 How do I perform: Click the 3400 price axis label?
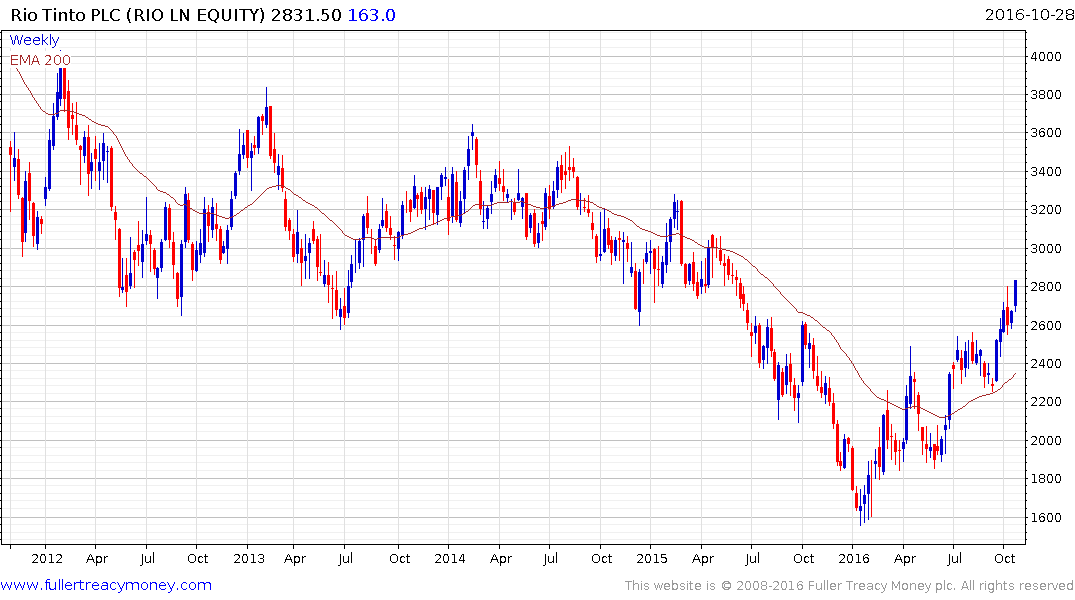1046,172
